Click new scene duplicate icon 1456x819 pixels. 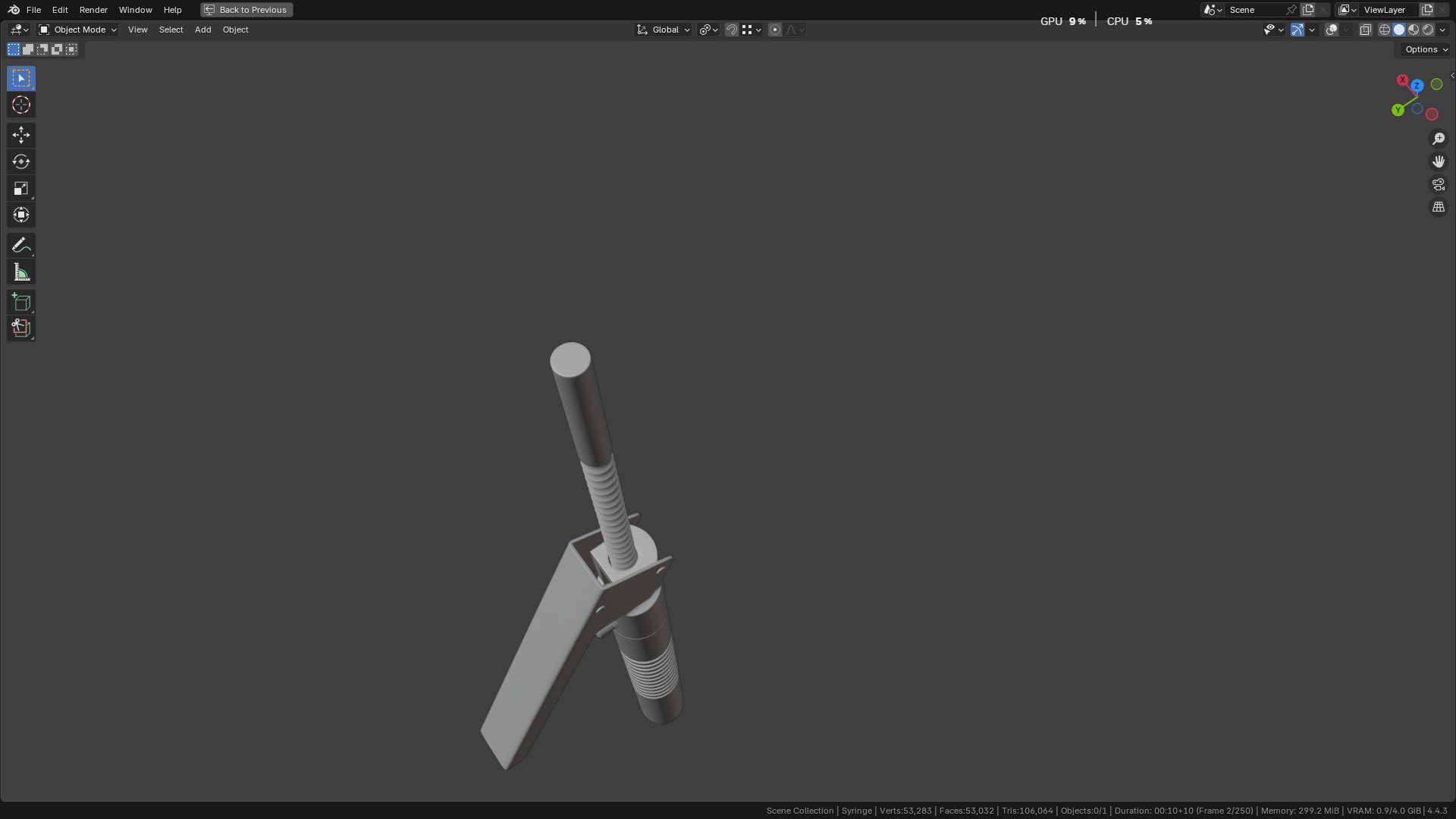coord(1308,10)
